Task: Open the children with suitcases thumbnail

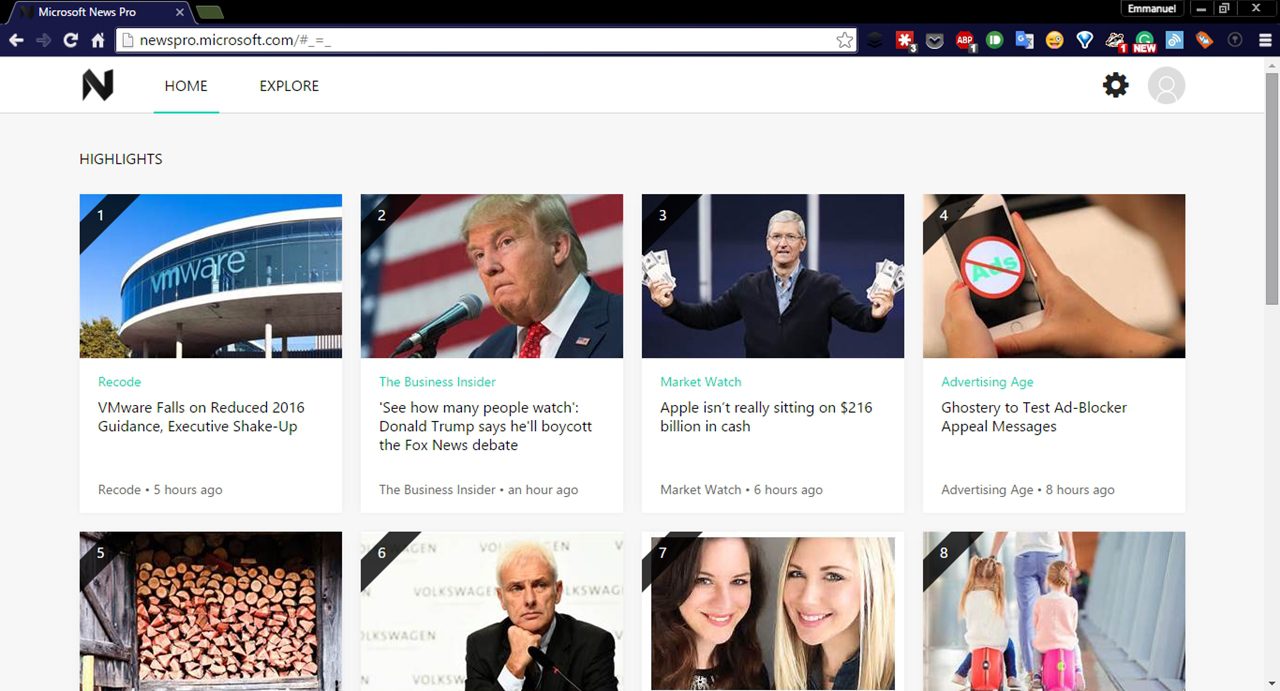Action: click(1054, 611)
